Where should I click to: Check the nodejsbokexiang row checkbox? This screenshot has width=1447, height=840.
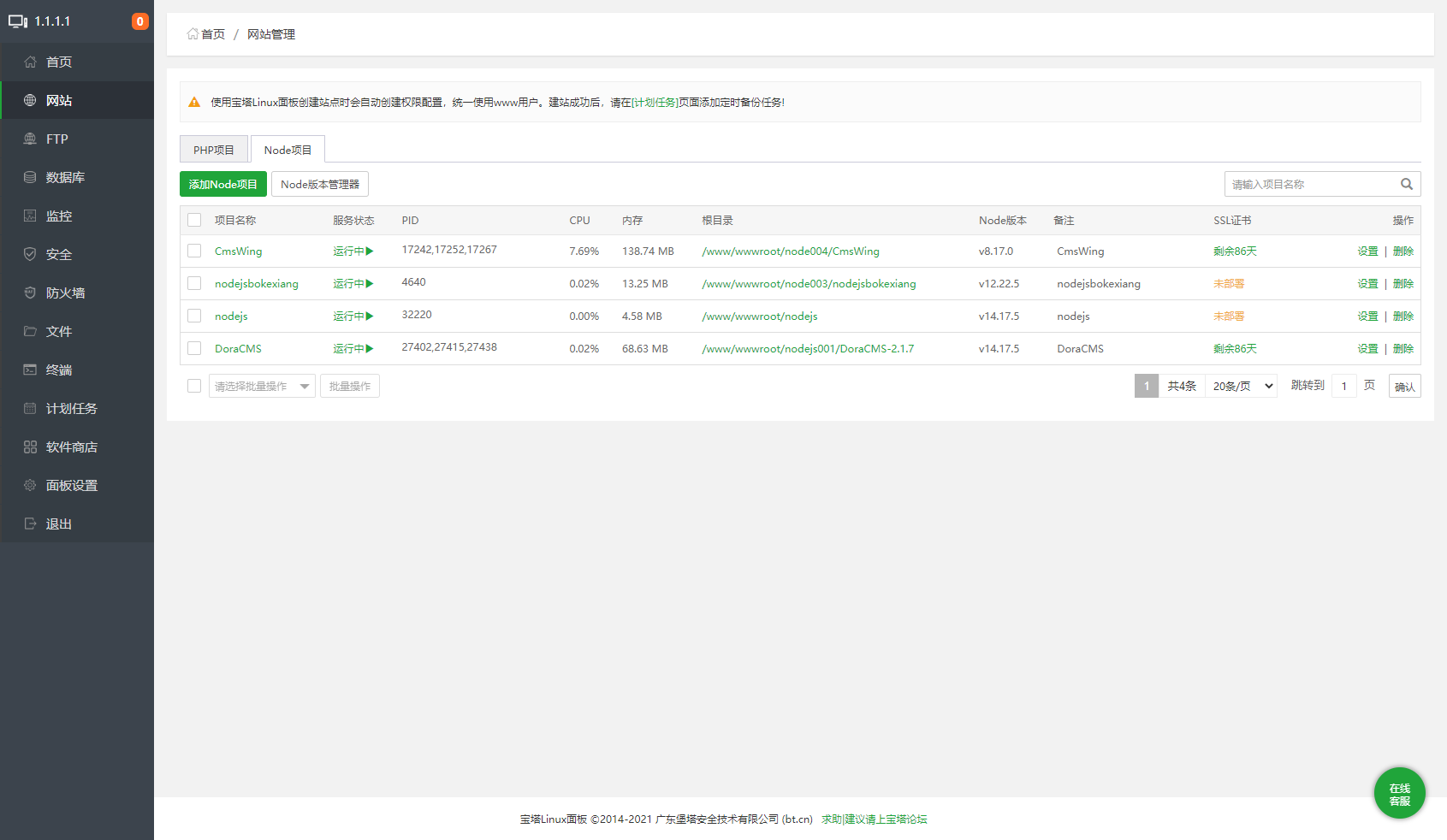[x=194, y=283]
